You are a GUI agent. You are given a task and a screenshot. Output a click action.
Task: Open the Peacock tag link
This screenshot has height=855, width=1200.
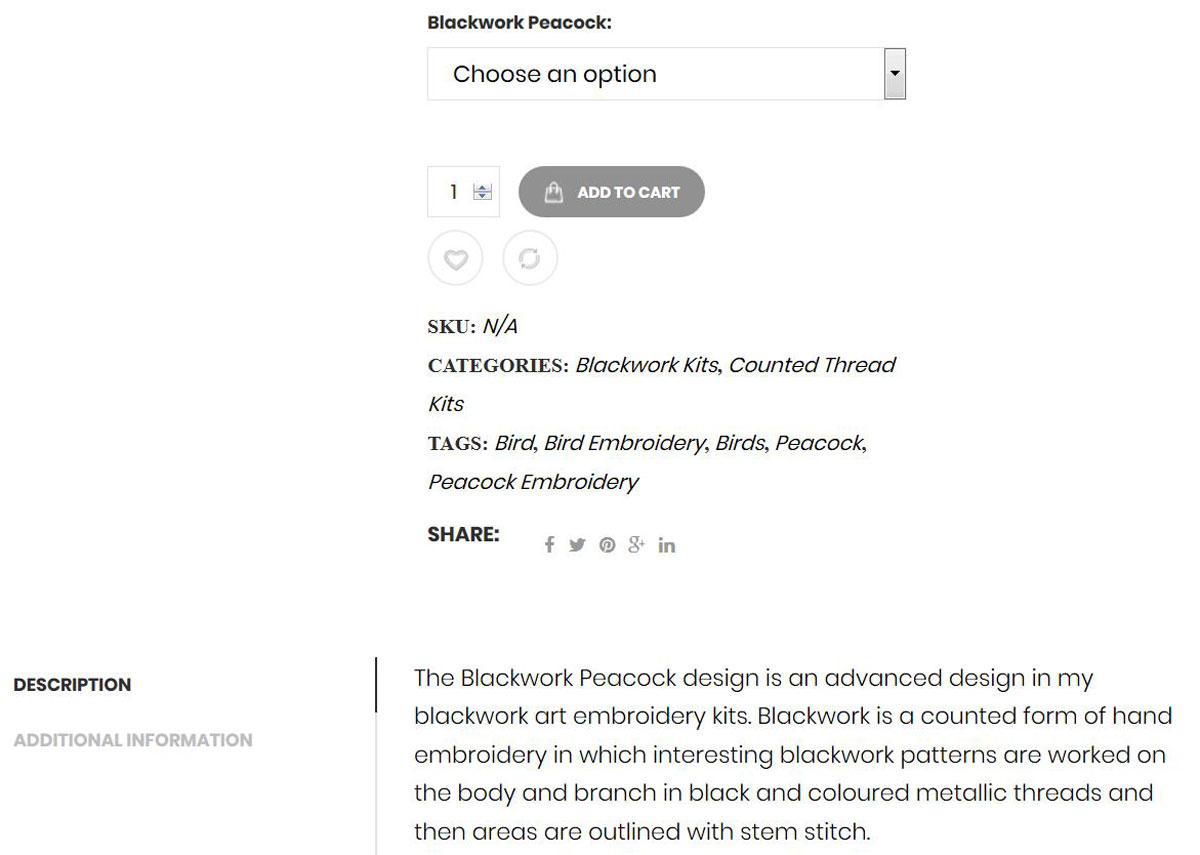[819, 443]
